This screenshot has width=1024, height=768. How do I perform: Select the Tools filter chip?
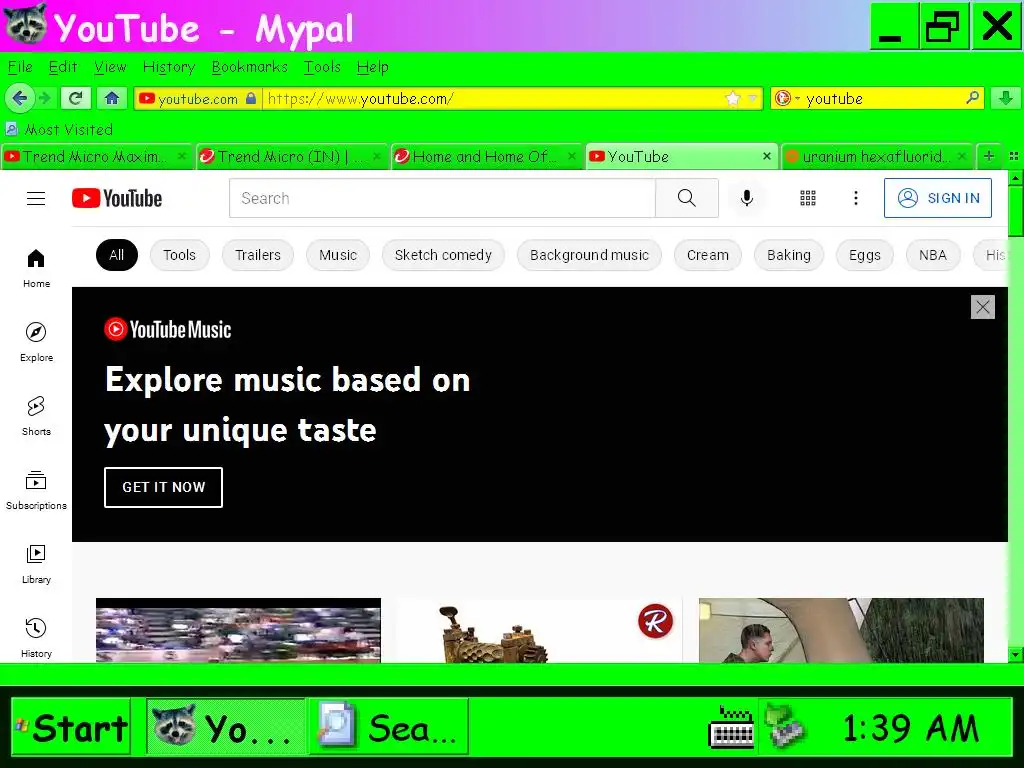click(180, 255)
